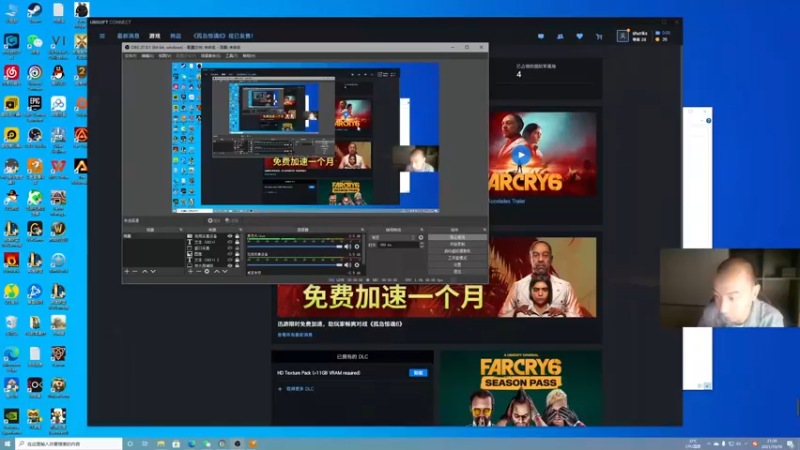Viewport: 800px width, 450px height.
Task: Open the OBS 编辑 menu
Action: coord(147,56)
